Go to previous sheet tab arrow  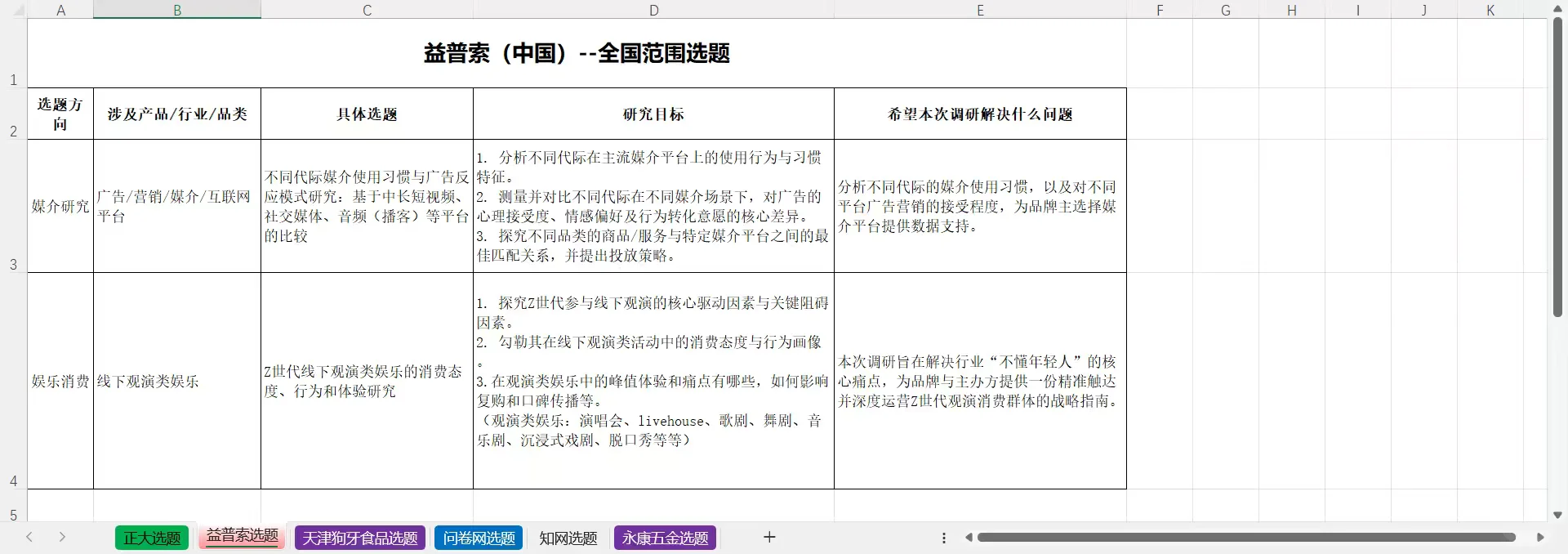(x=29, y=537)
